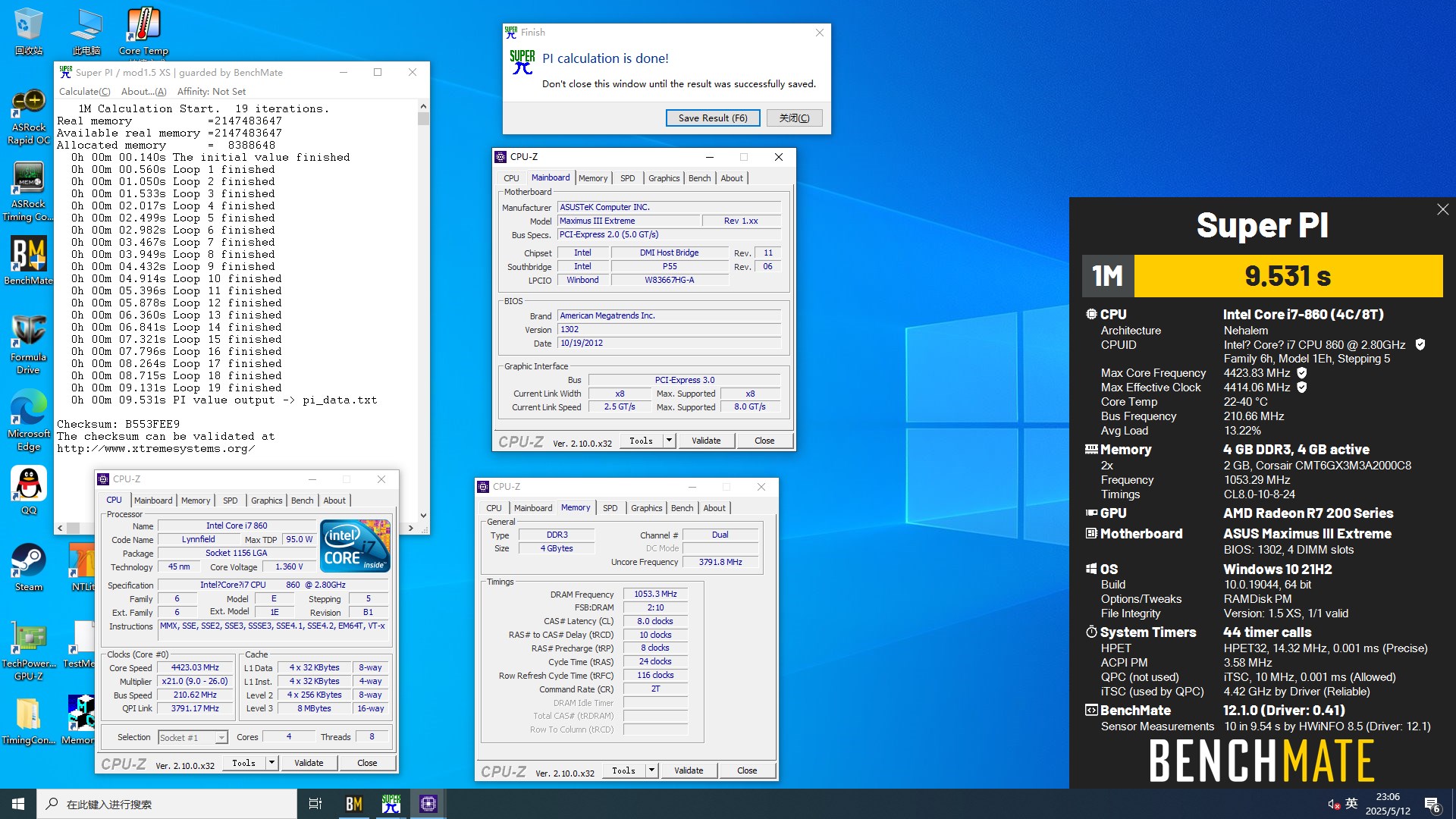Open Task View on taskbar
Image resolution: width=1456 pixels, height=819 pixels.
[x=315, y=804]
